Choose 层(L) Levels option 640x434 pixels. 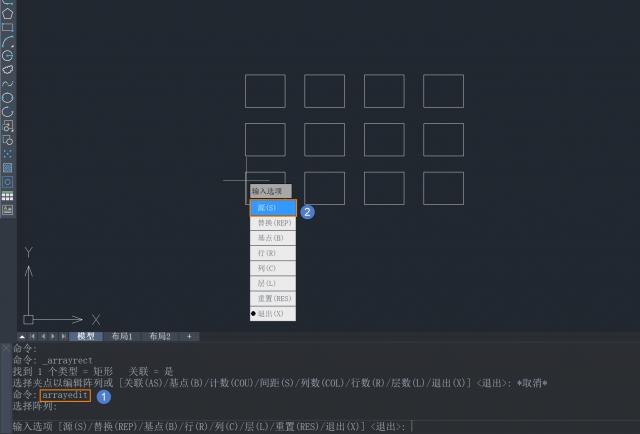point(273,283)
